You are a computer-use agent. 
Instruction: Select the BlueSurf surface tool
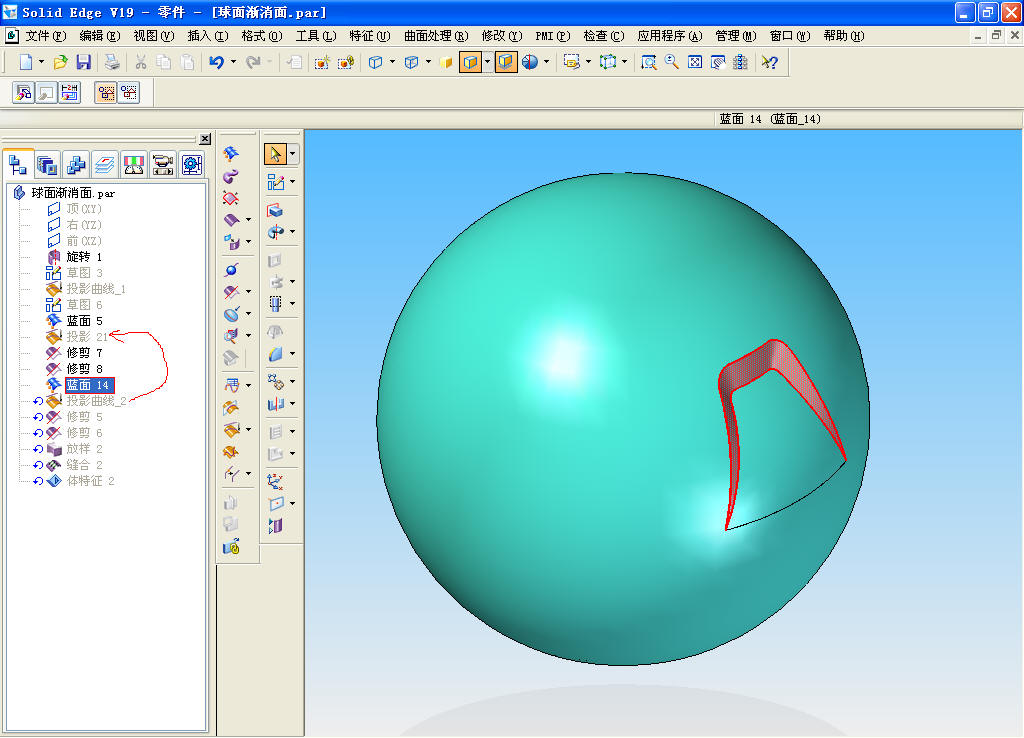pyautogui.click(x=231, y=154)
